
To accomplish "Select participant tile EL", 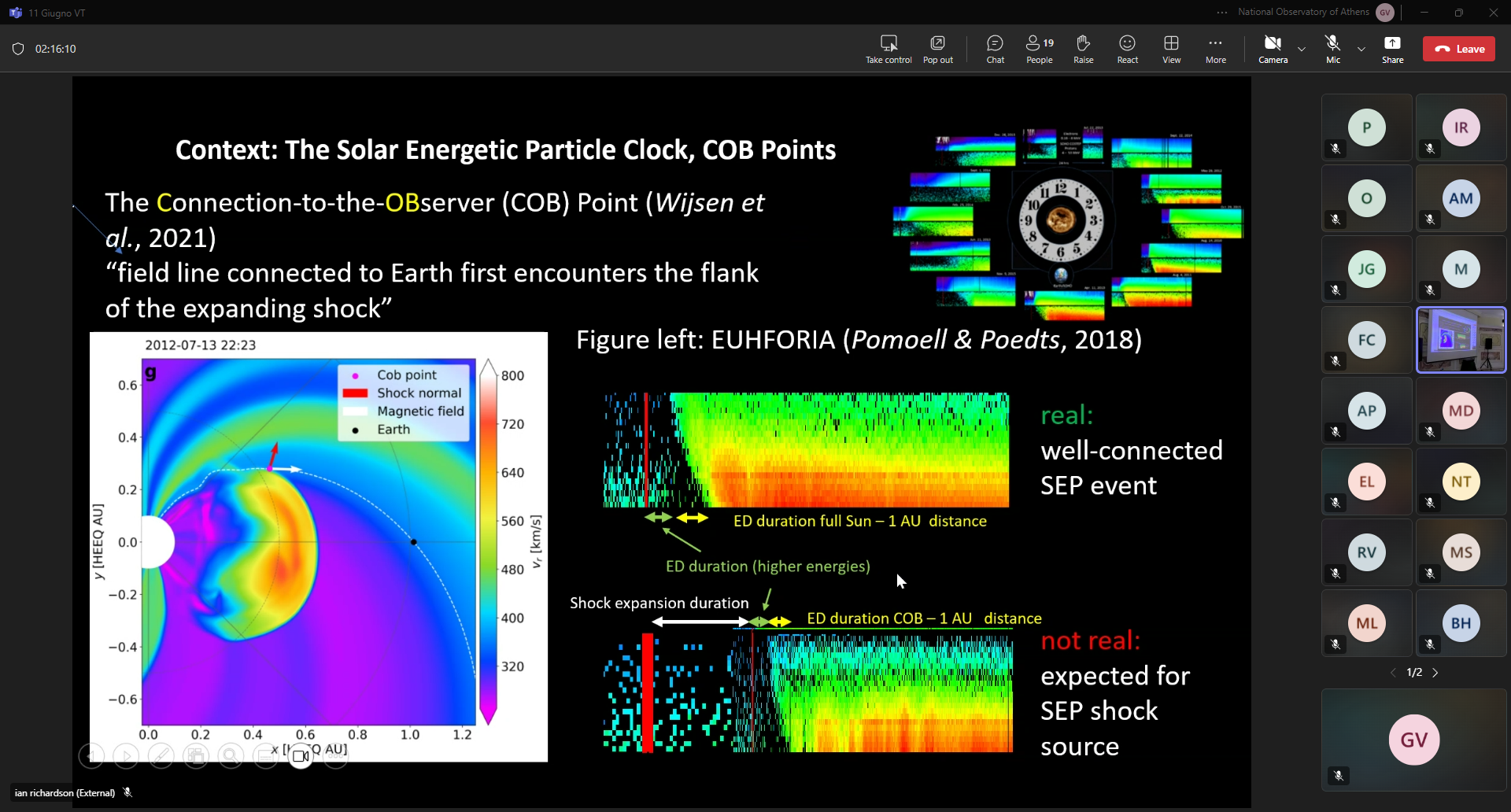I will [1367, 482].
